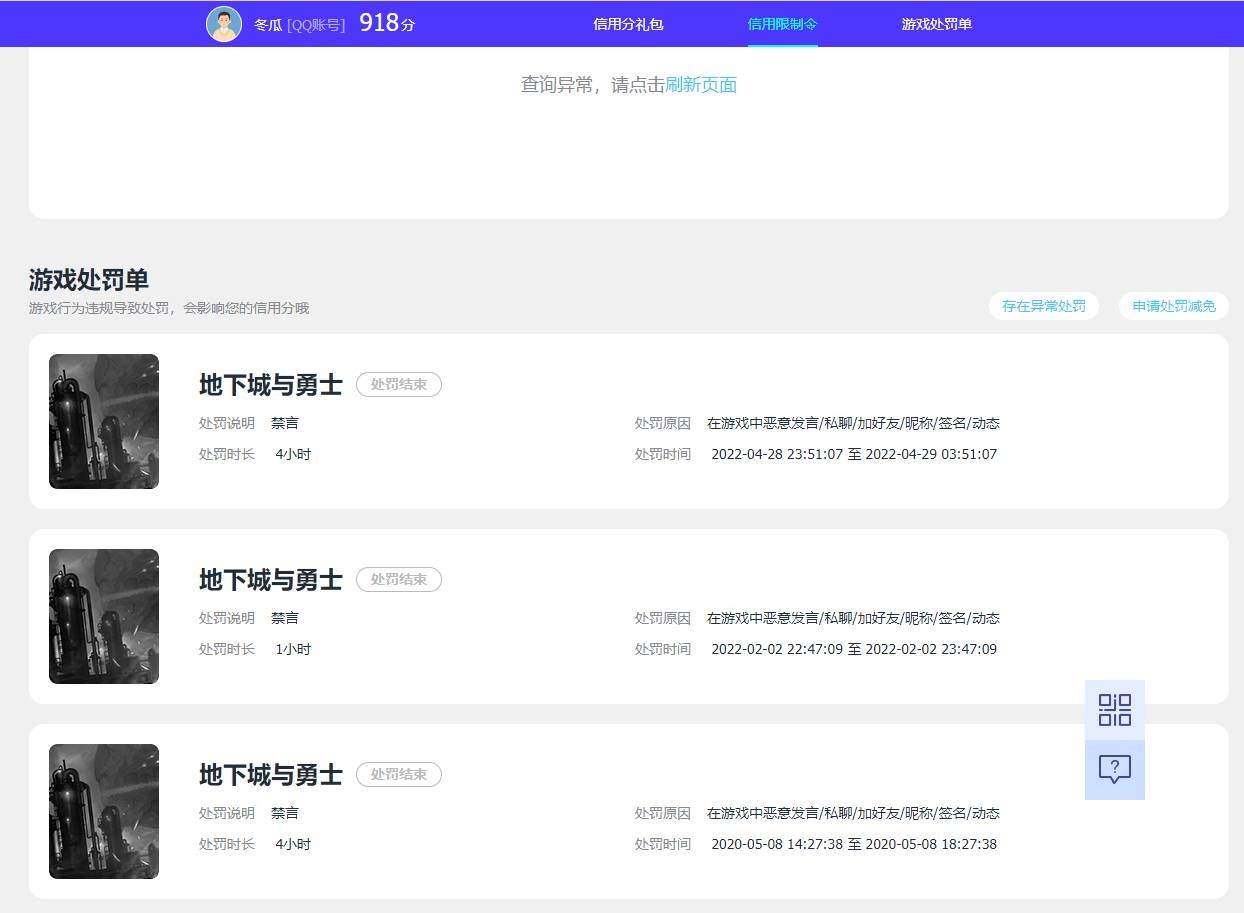Click the 冬瓜 username
1244x913 pixels.
point(268,25)
